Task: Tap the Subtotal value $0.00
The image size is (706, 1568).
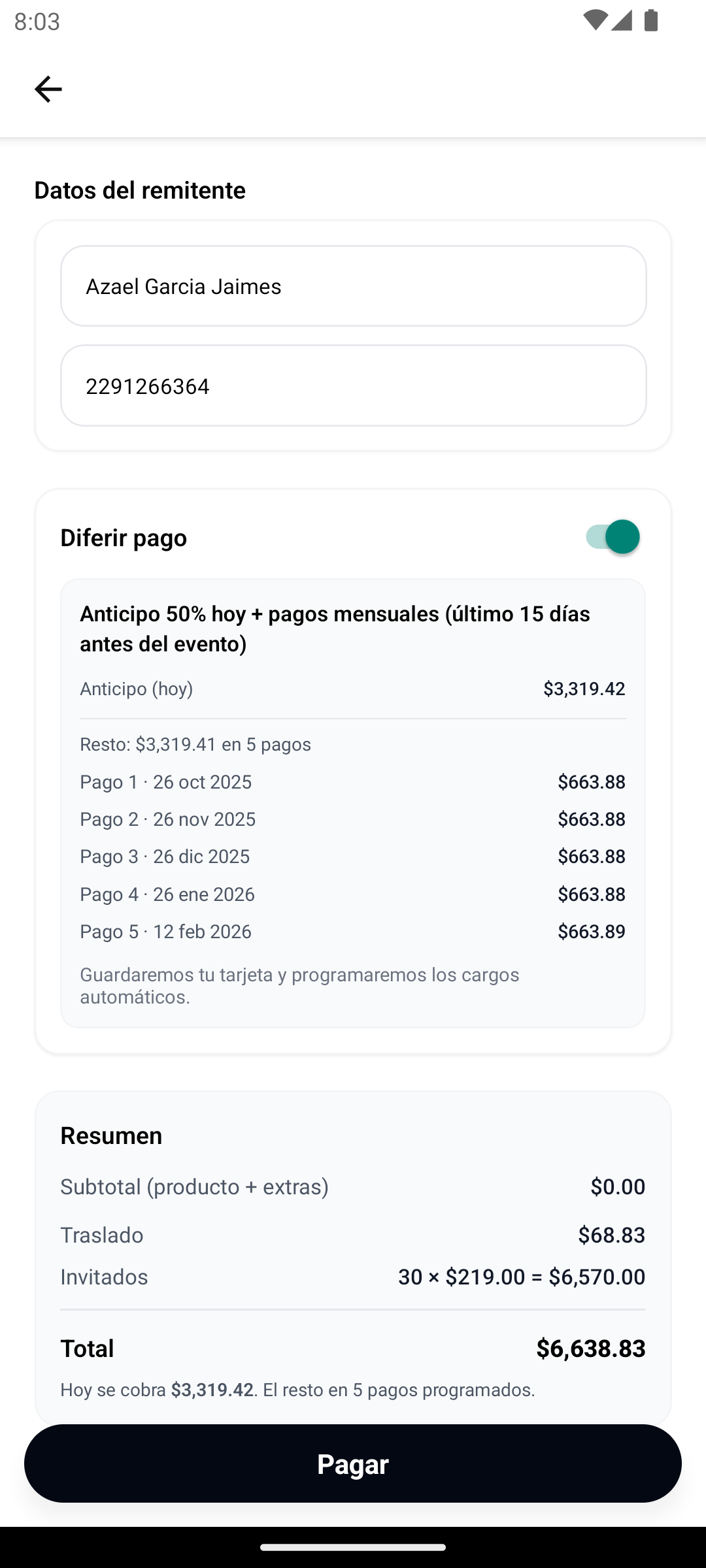Action: click(x=618, y=1186)
